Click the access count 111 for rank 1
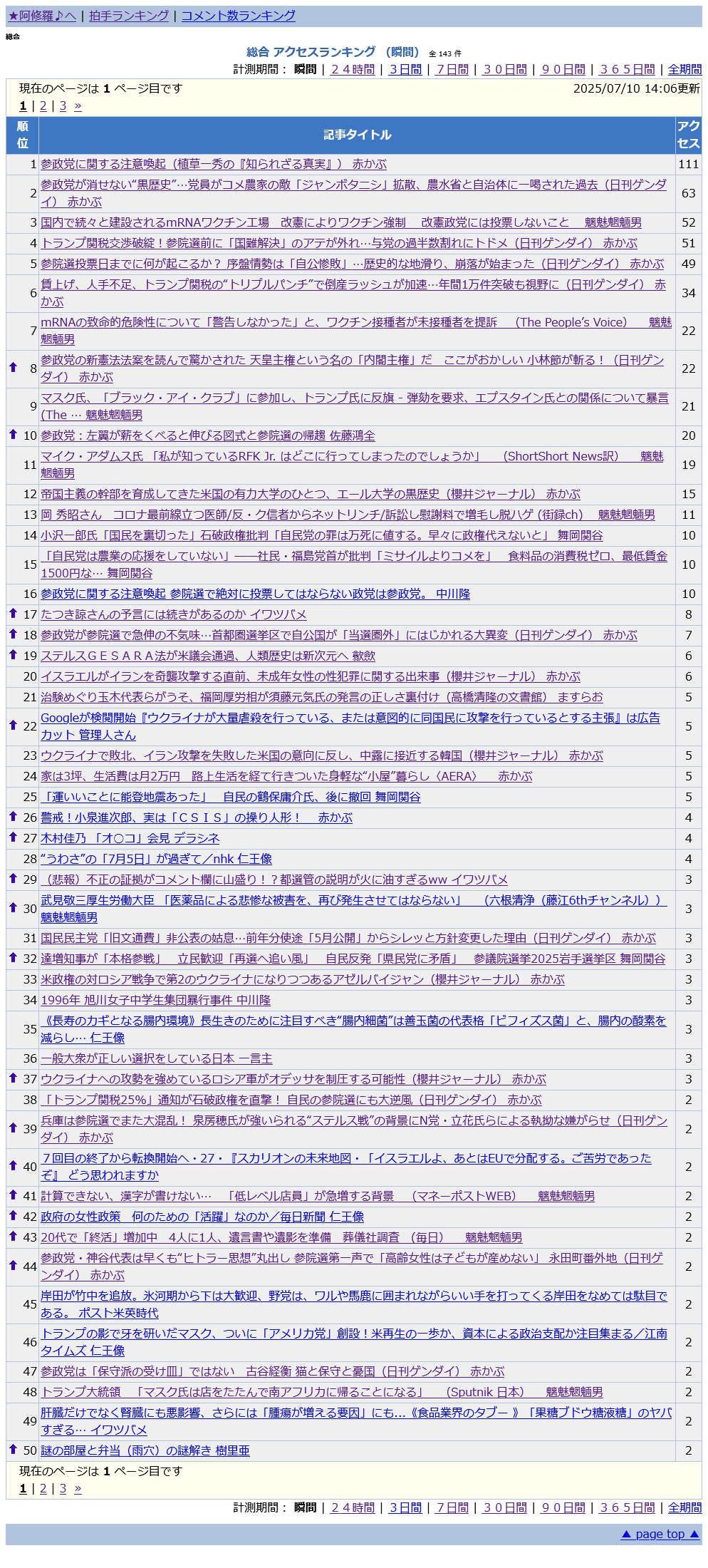The image size is (708, 1568). (x=689, y=164)
